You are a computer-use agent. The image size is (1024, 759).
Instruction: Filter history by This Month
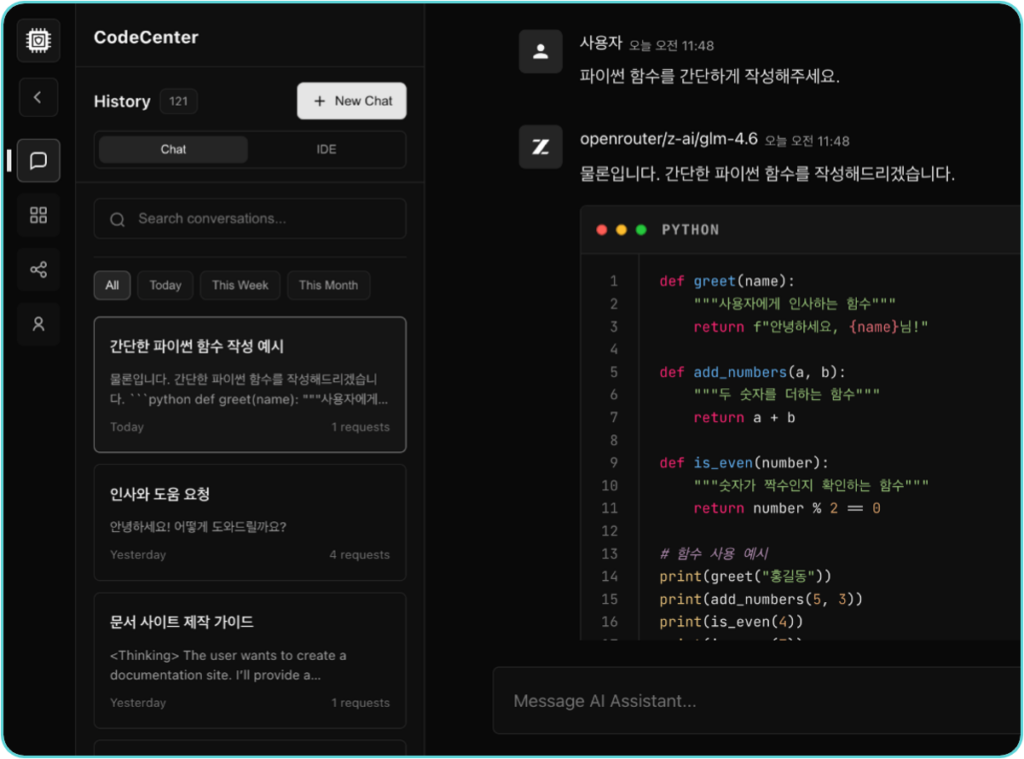(x=328, y=285)
